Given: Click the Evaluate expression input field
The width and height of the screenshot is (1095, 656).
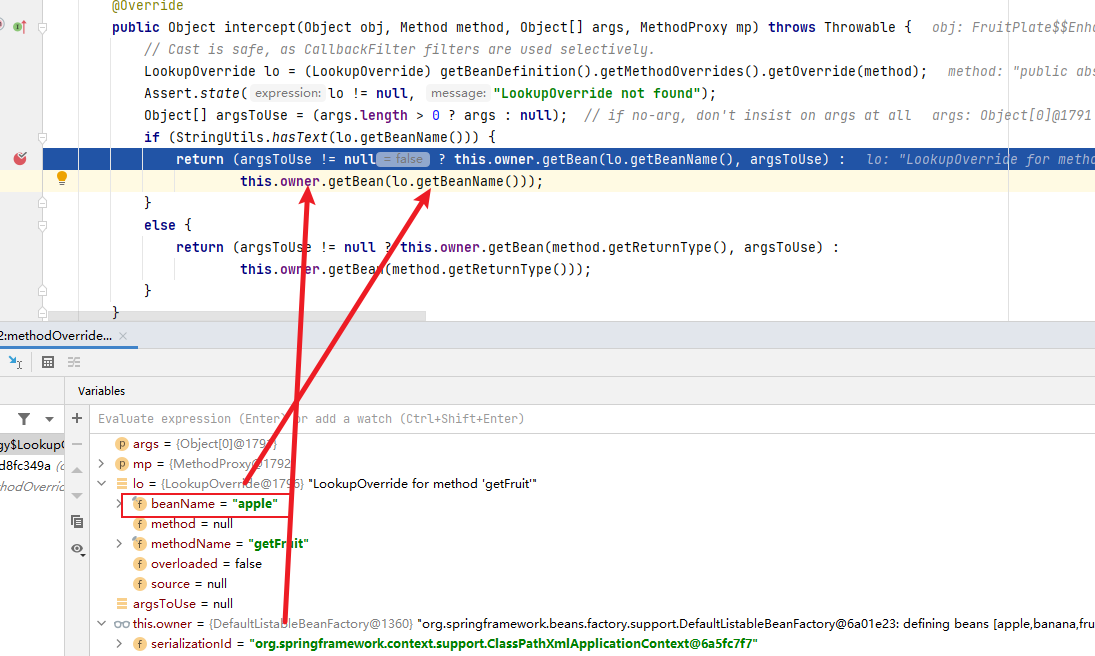Looking at the screenshot, I should click(500, 418).
